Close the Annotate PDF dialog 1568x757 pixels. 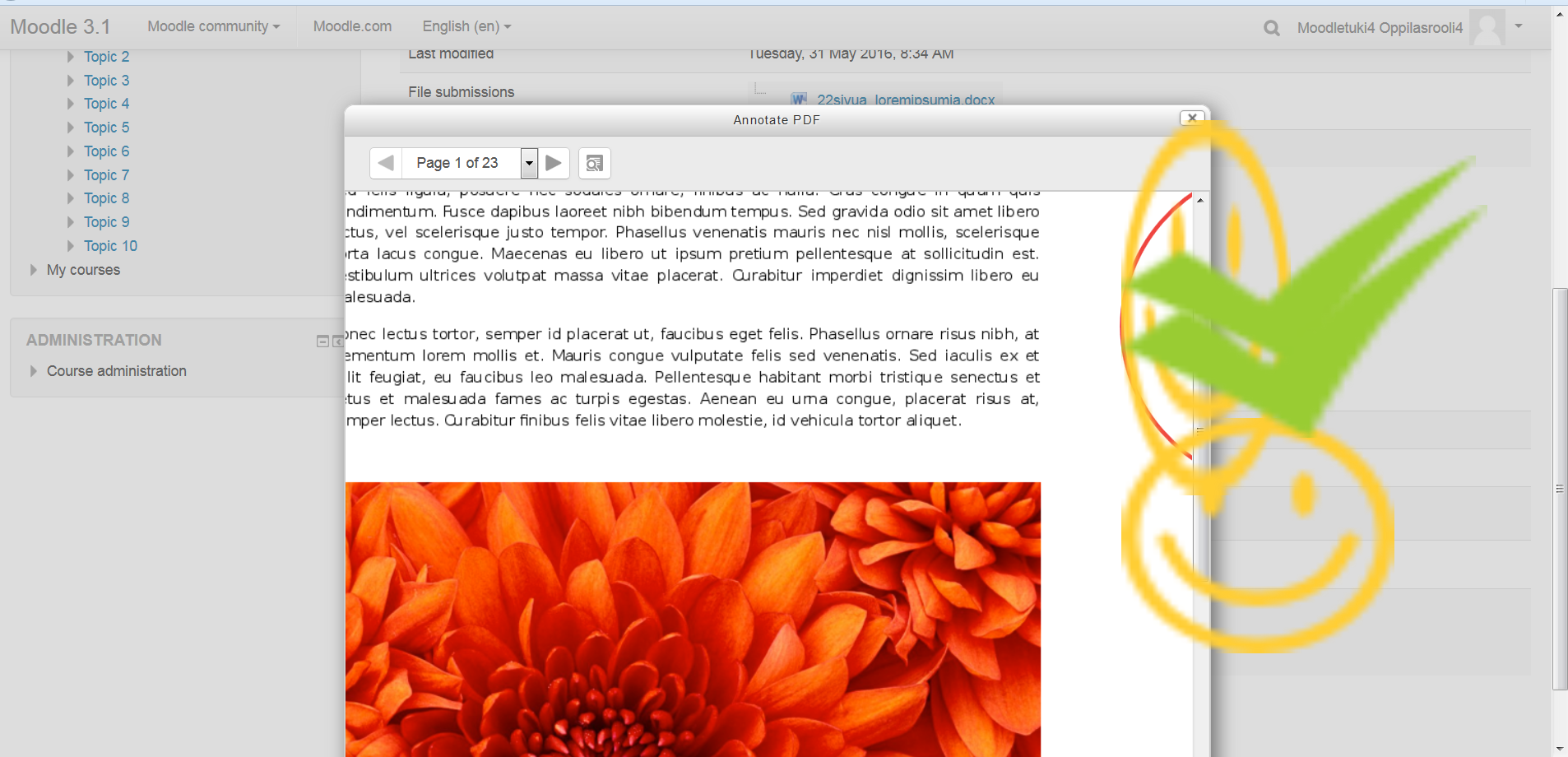coord(1192,118)
